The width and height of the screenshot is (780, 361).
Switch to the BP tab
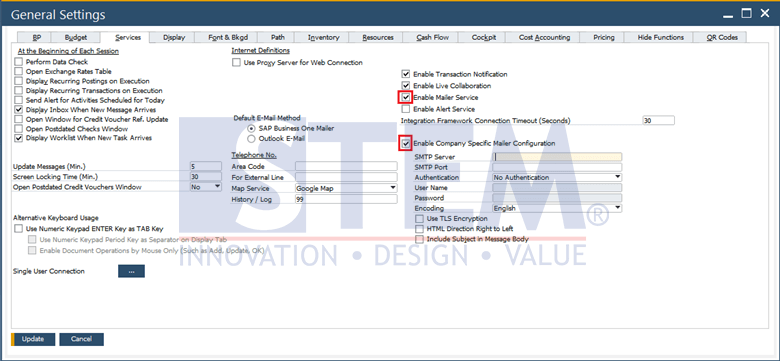(x=37, y=37)
